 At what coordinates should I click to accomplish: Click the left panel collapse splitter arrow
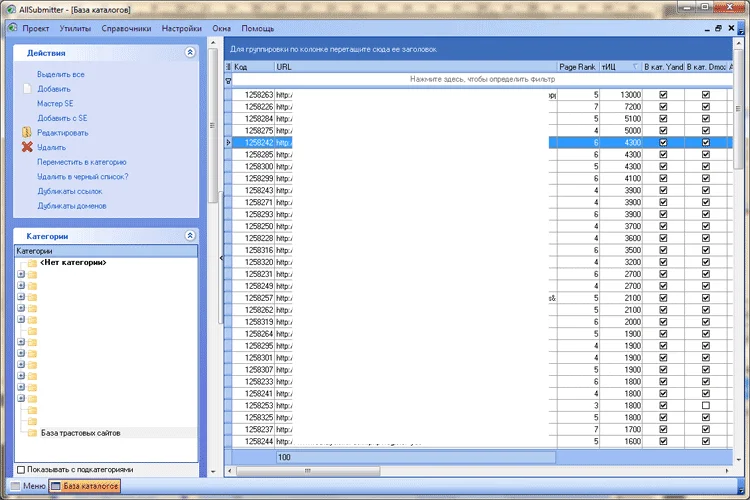(220, 258)
